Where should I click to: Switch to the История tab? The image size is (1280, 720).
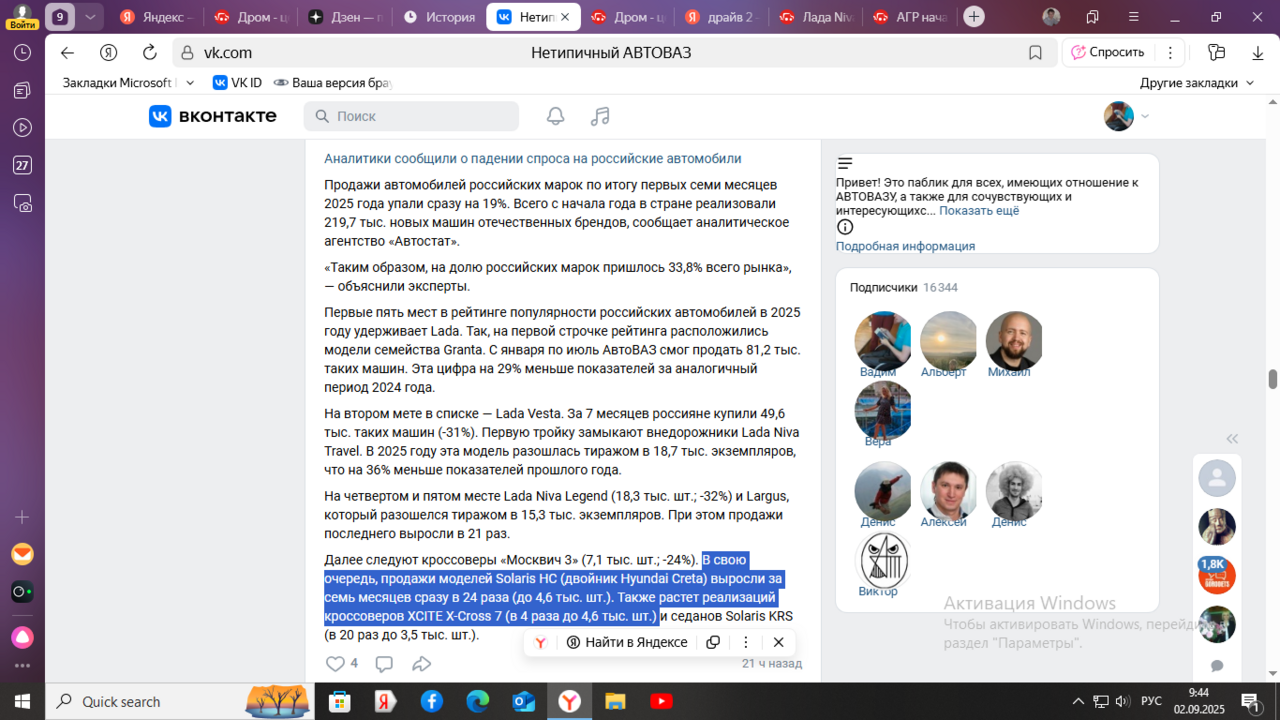[x=438, y=17]
